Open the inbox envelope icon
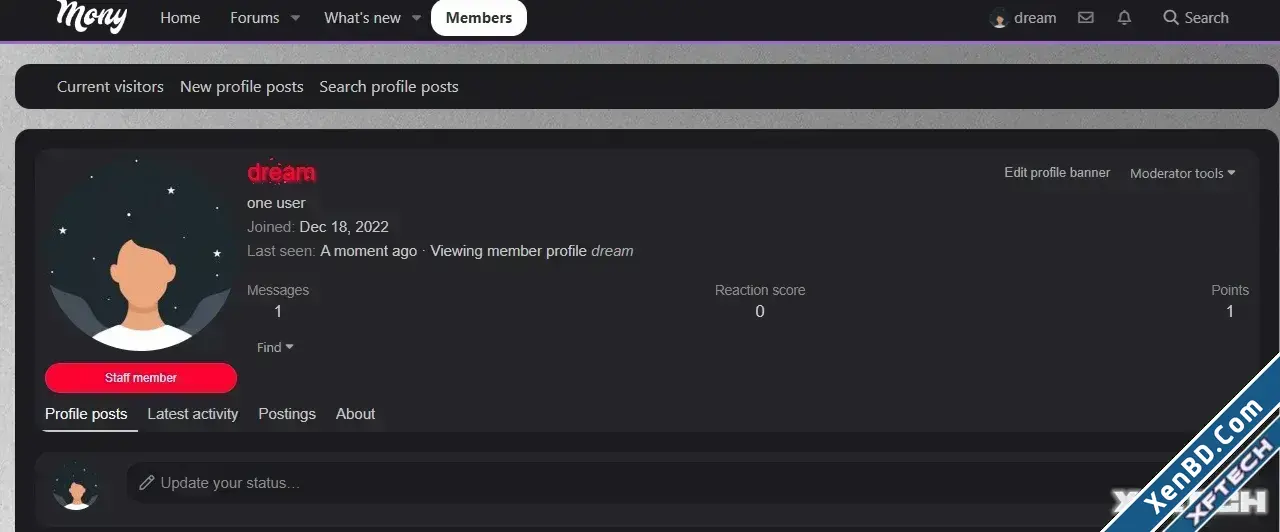 coord(1086,17)
